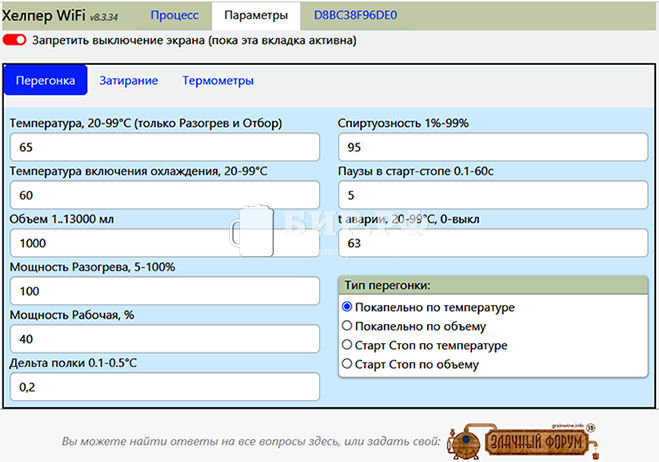Click the version v8.3.34 label

tap(104, 17)
